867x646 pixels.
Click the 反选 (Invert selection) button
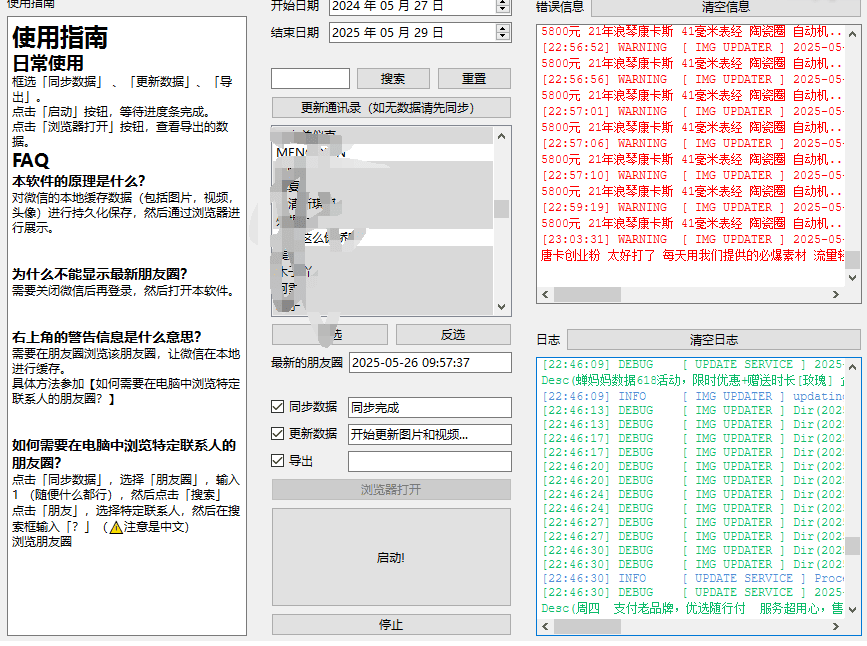tap(456, 334)
